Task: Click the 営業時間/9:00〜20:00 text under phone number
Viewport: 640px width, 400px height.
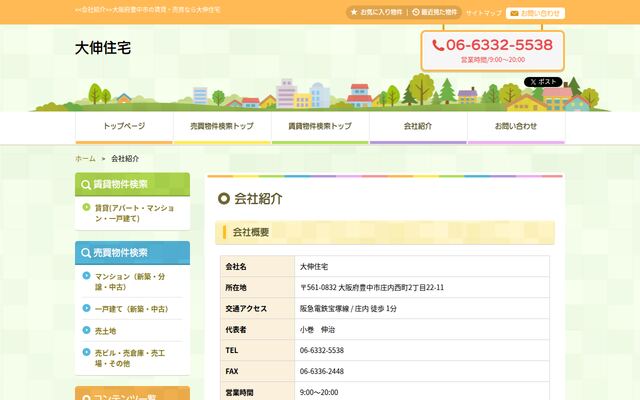Action: 493,60
